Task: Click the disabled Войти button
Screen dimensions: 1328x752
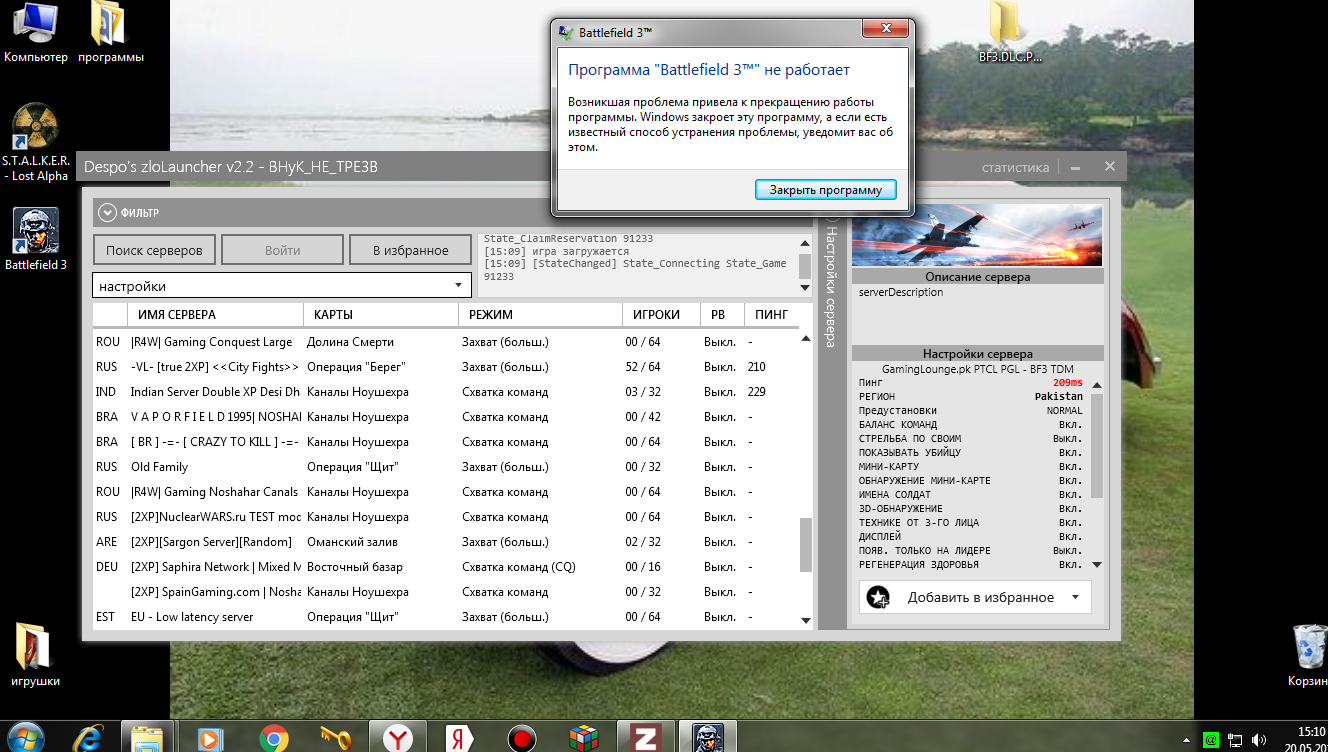Action: tap(282, 250)
